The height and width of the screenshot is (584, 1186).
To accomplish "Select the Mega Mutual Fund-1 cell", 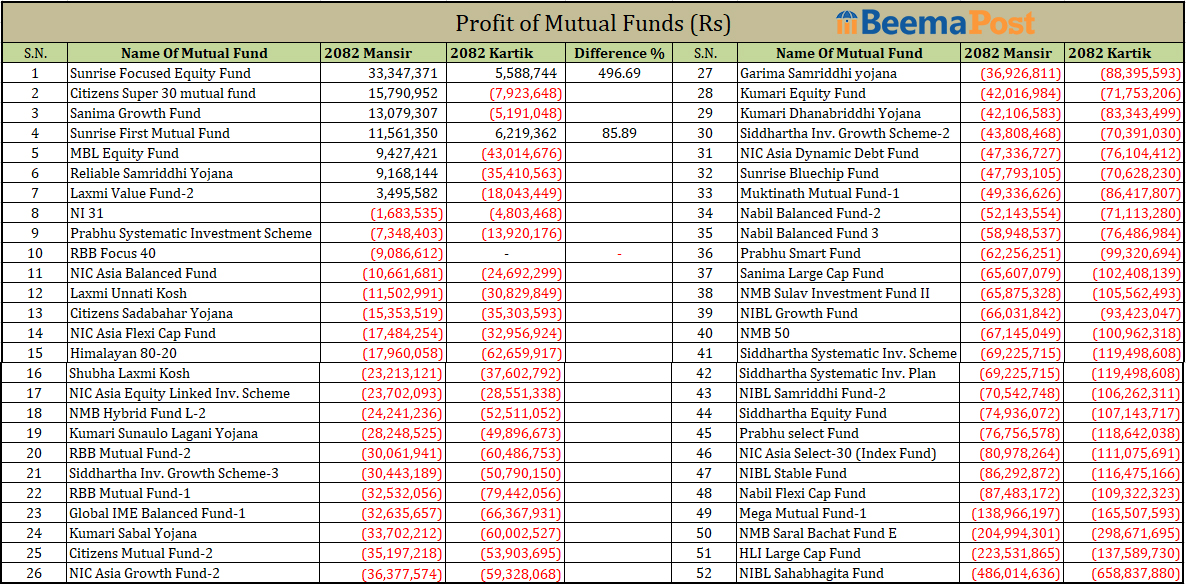I will click(802, 513).
